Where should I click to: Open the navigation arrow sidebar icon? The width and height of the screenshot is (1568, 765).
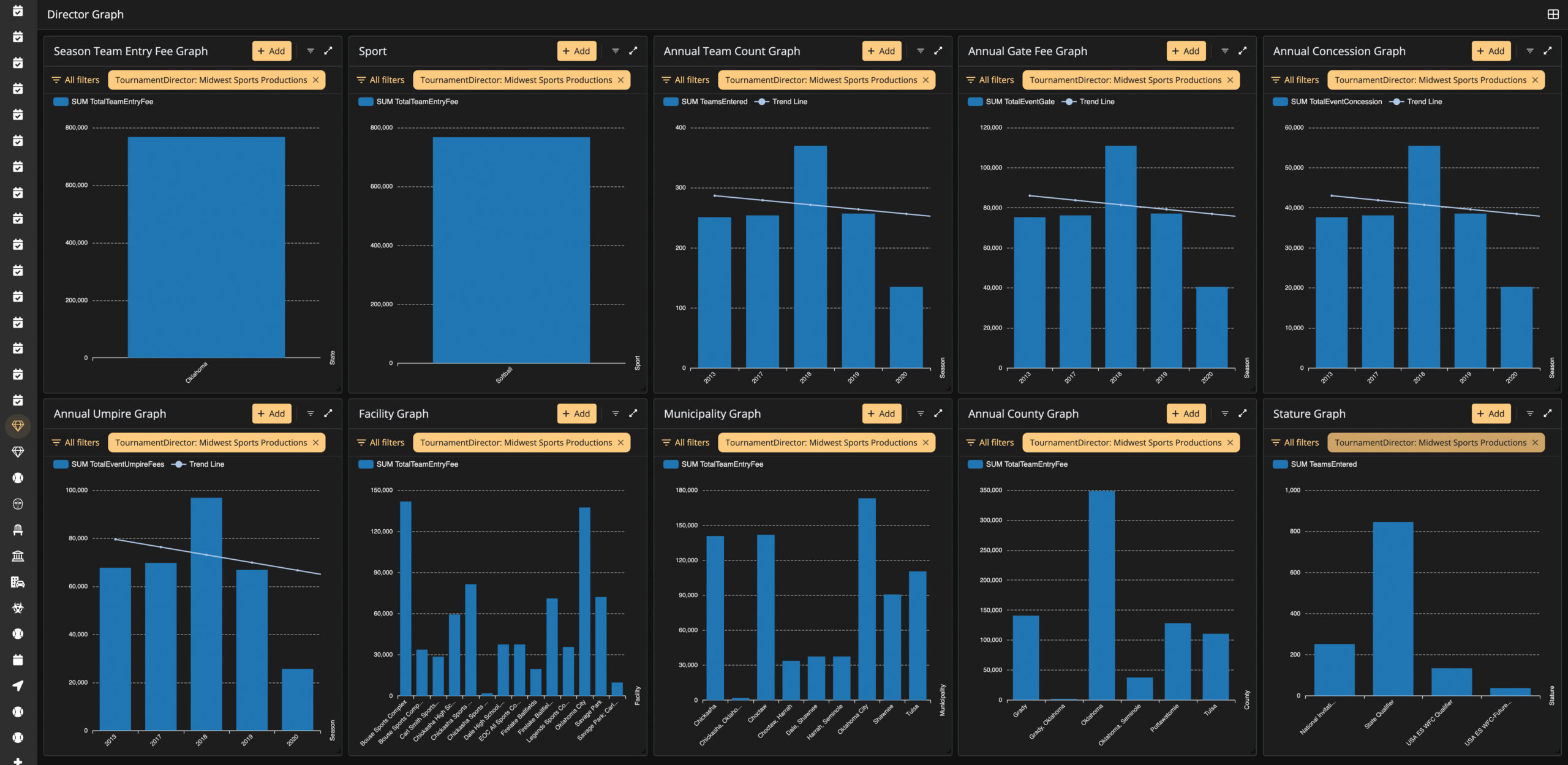pyautogui.click(x=18, y=685)
